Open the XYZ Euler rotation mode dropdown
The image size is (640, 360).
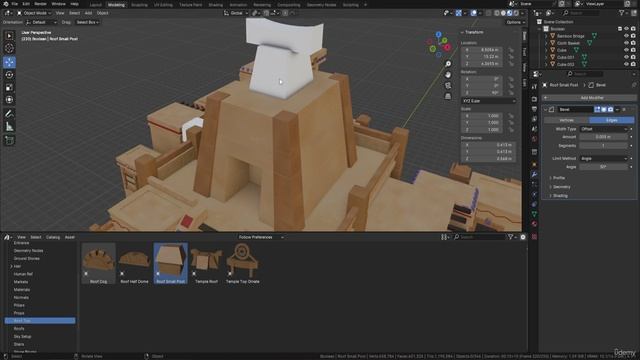(489, 101)
